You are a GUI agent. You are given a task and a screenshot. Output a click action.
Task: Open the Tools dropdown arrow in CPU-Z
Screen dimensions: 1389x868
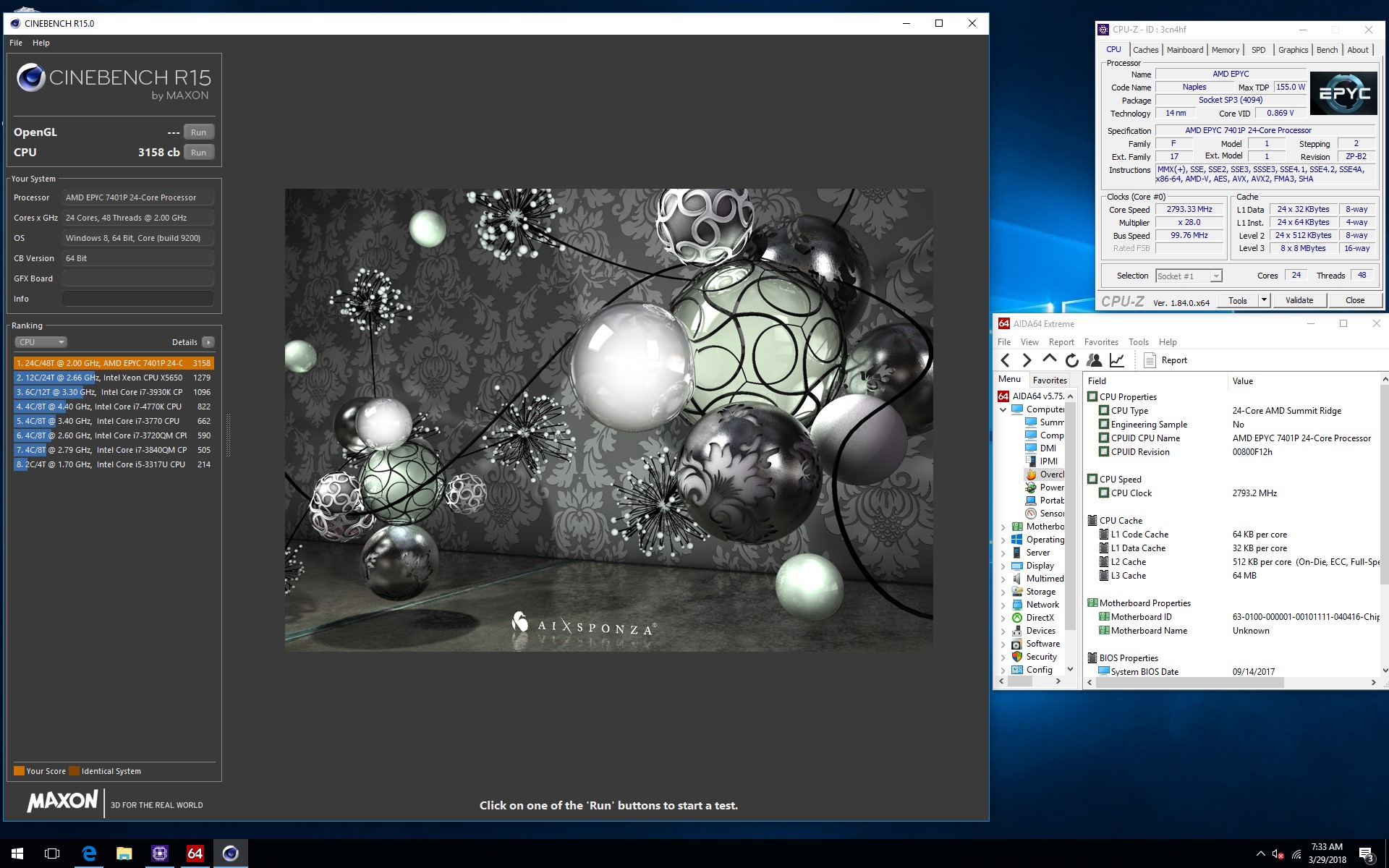point(1265,300)
